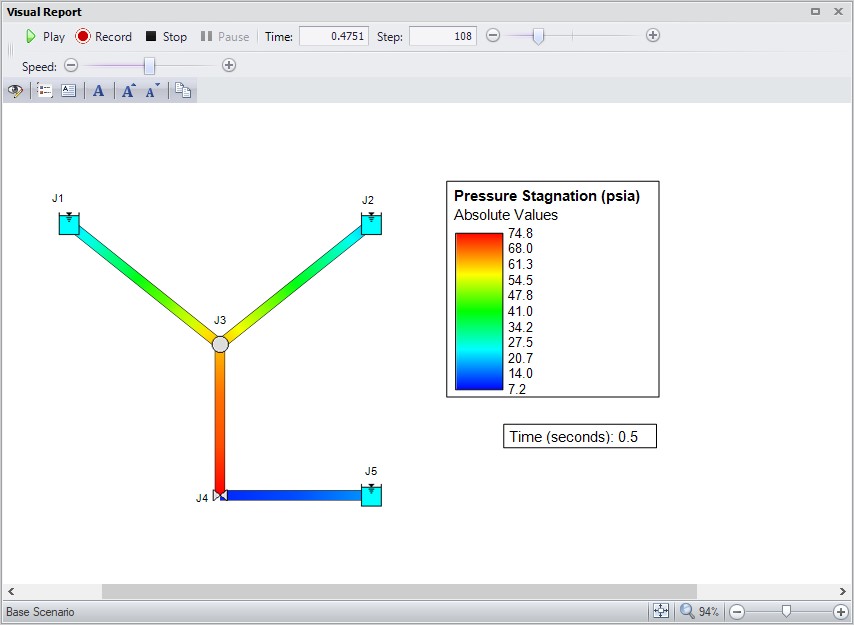Select the J1 reservoir junction
Screen dimensions: 854x625
69,224
